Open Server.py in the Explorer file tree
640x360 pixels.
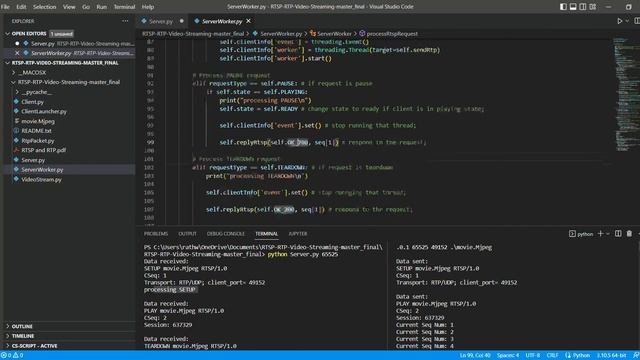coord(33,160)
